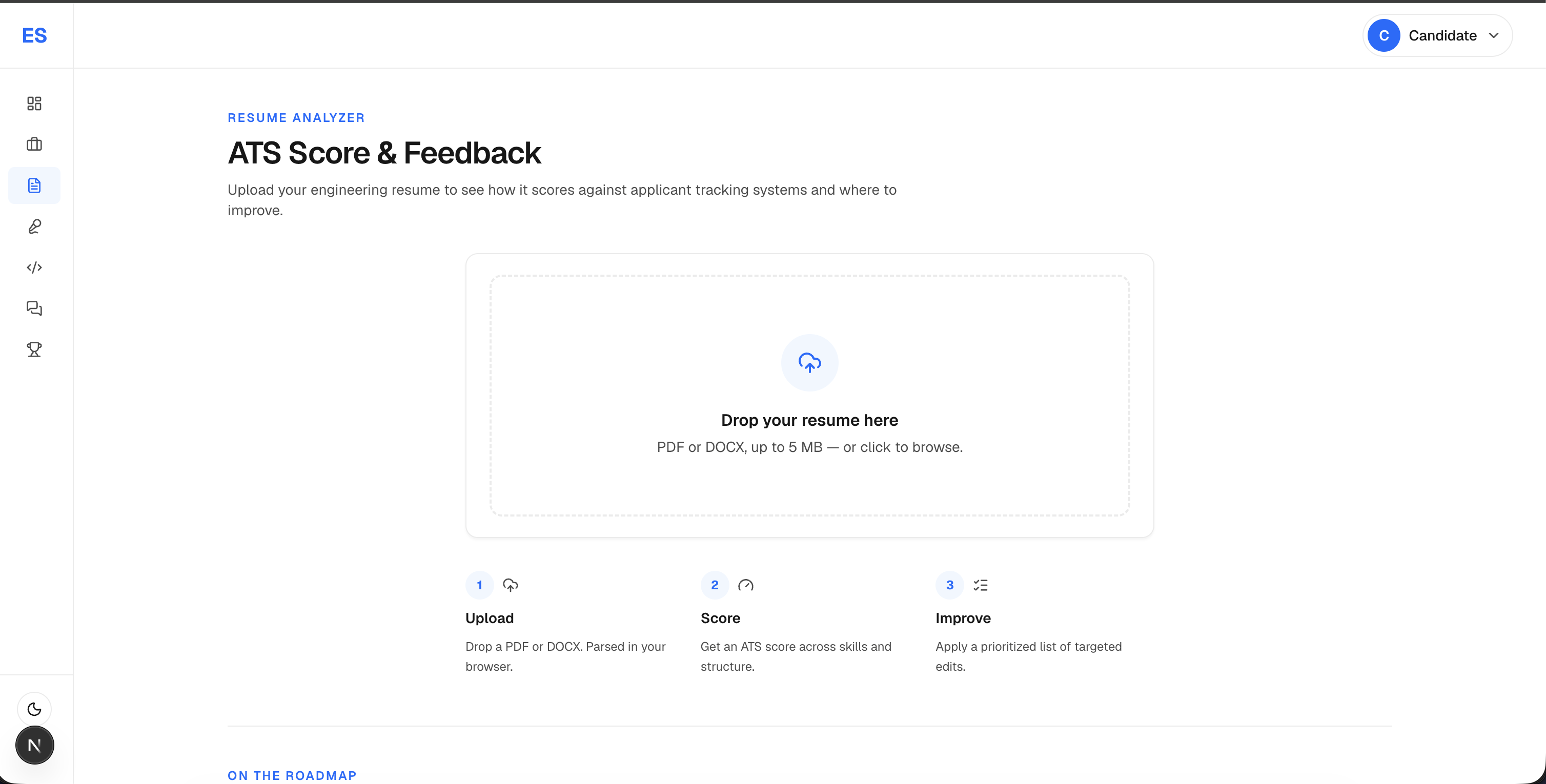Click 'Apply a prioritized list of targeted edits' text
This screenshot has height=784, width=1546.
tap(1029, 656)
